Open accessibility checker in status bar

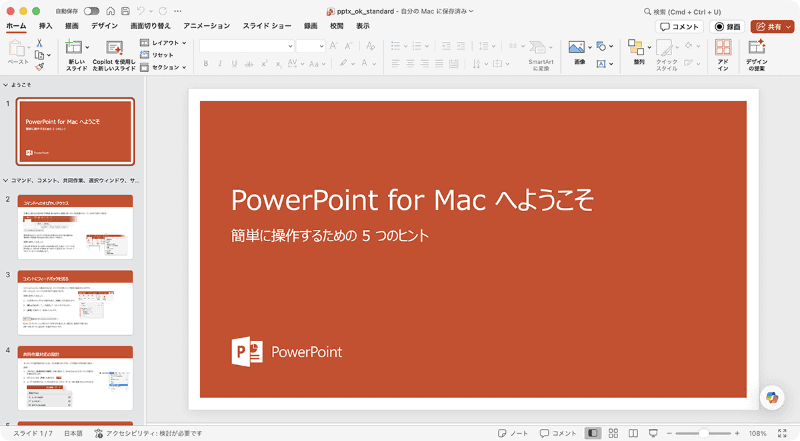[x=148, y=433]
